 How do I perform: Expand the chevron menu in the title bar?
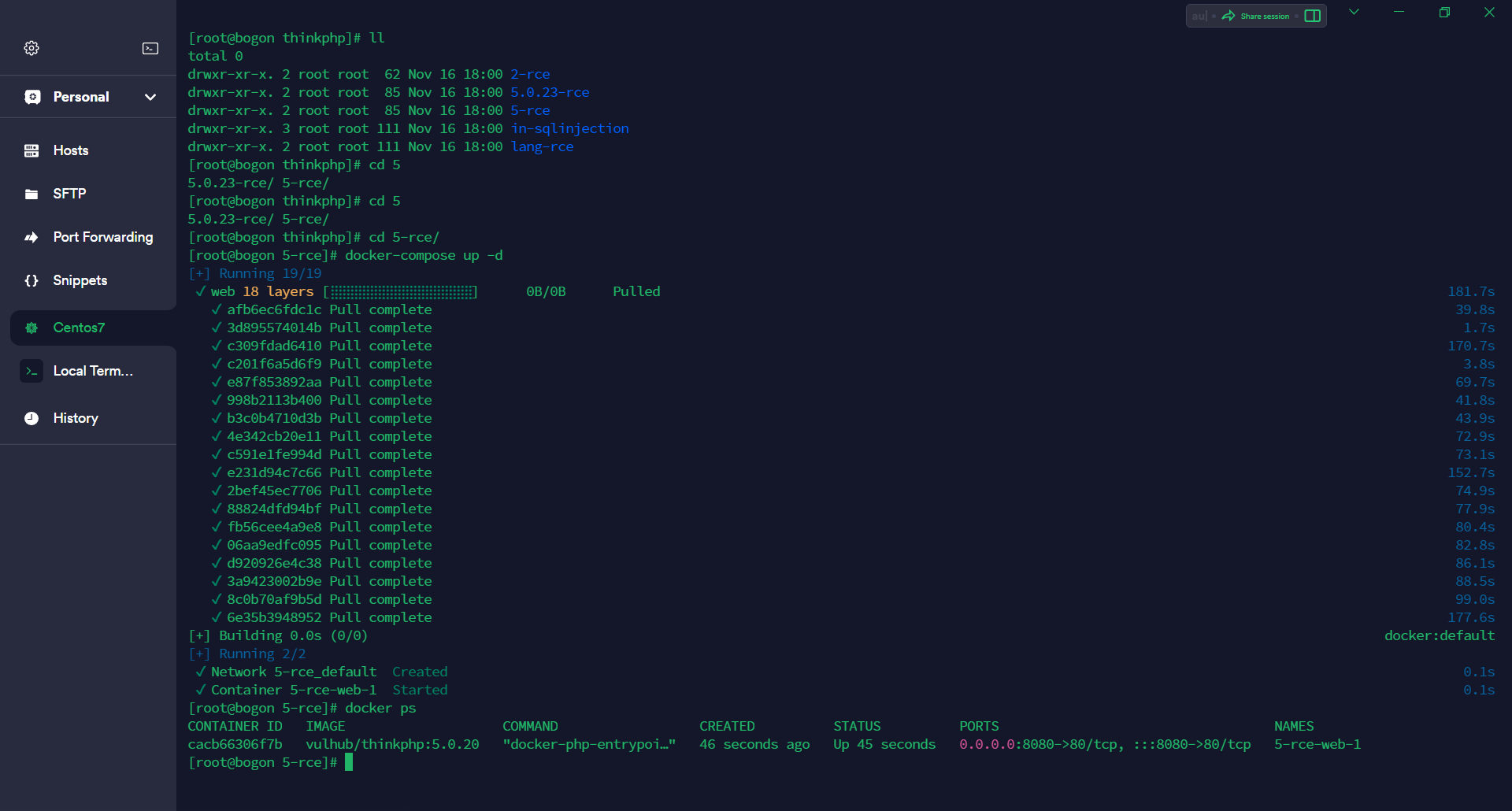click(x=1354, y=12)
